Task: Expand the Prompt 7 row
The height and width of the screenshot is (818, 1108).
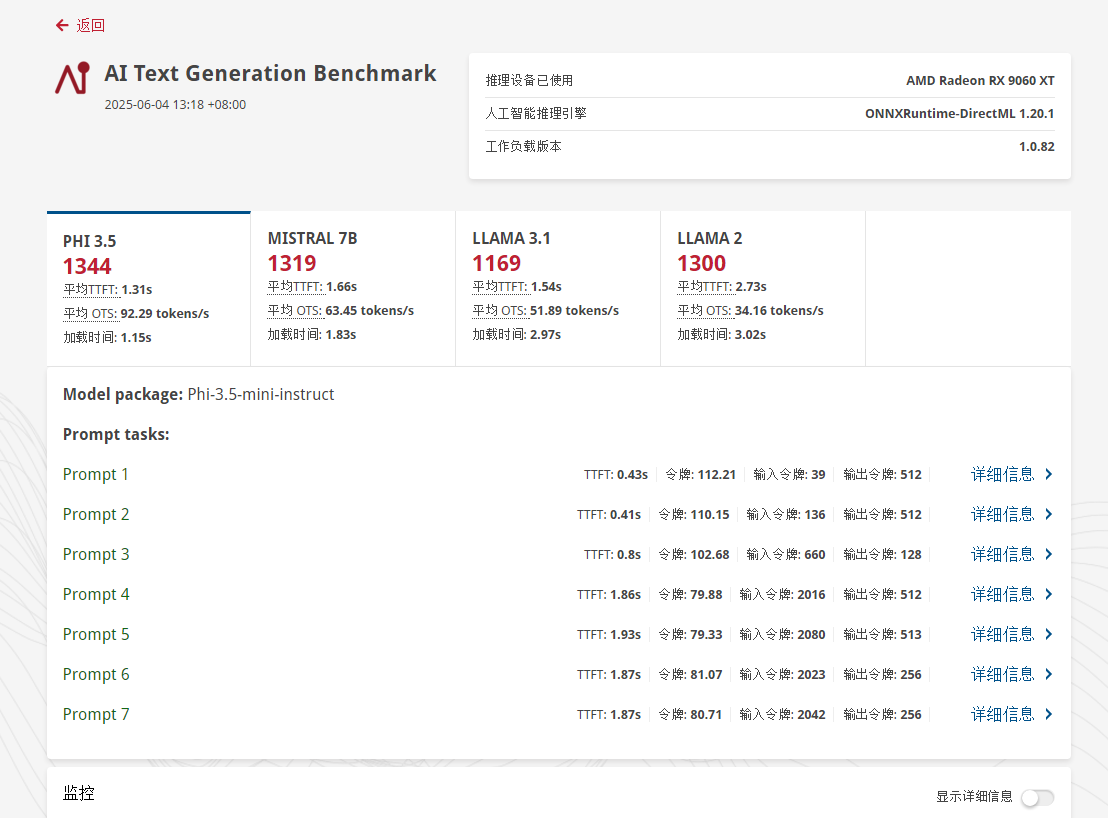Action: [96, 715]
